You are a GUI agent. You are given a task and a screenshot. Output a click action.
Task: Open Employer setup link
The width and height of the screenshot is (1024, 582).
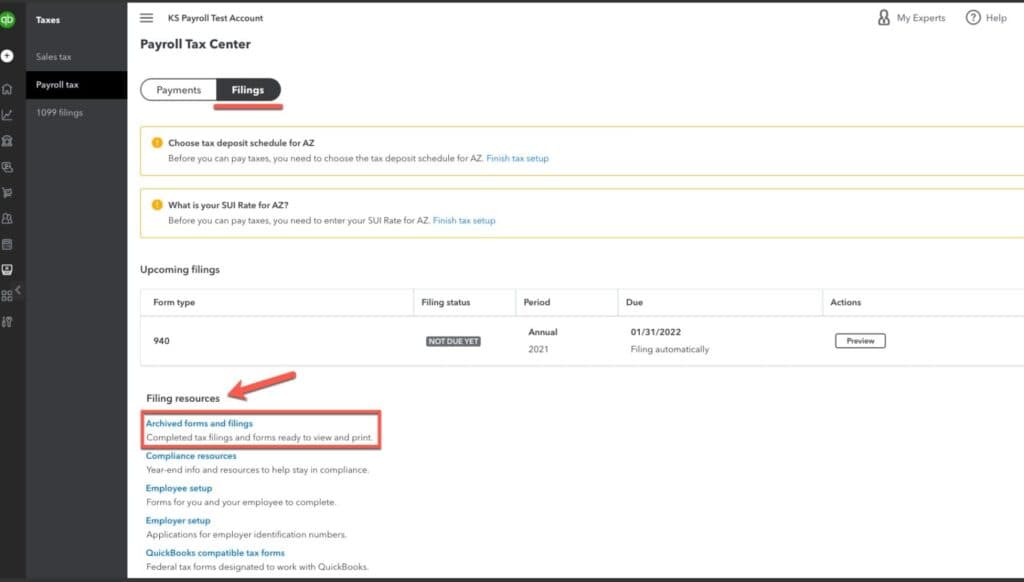178,520
